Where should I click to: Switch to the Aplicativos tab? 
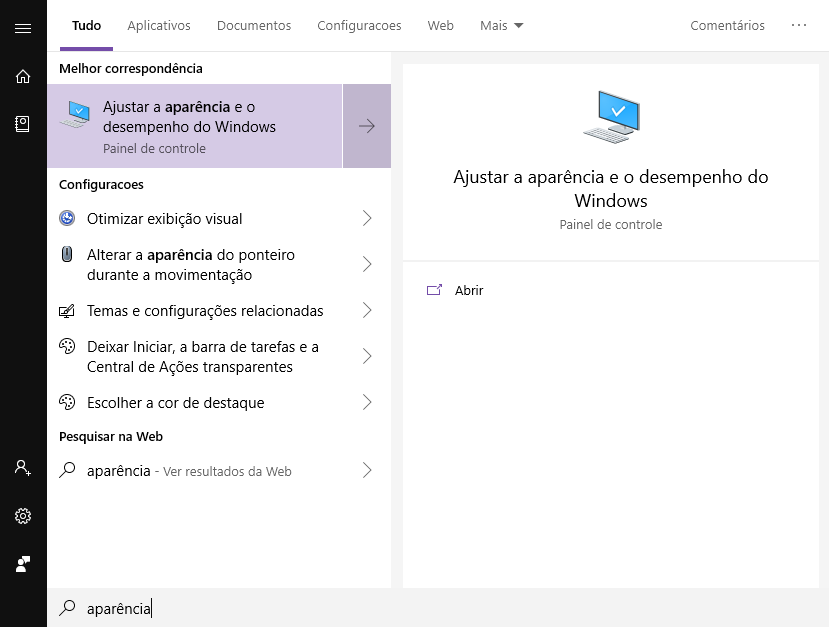[x=159, y=25]
